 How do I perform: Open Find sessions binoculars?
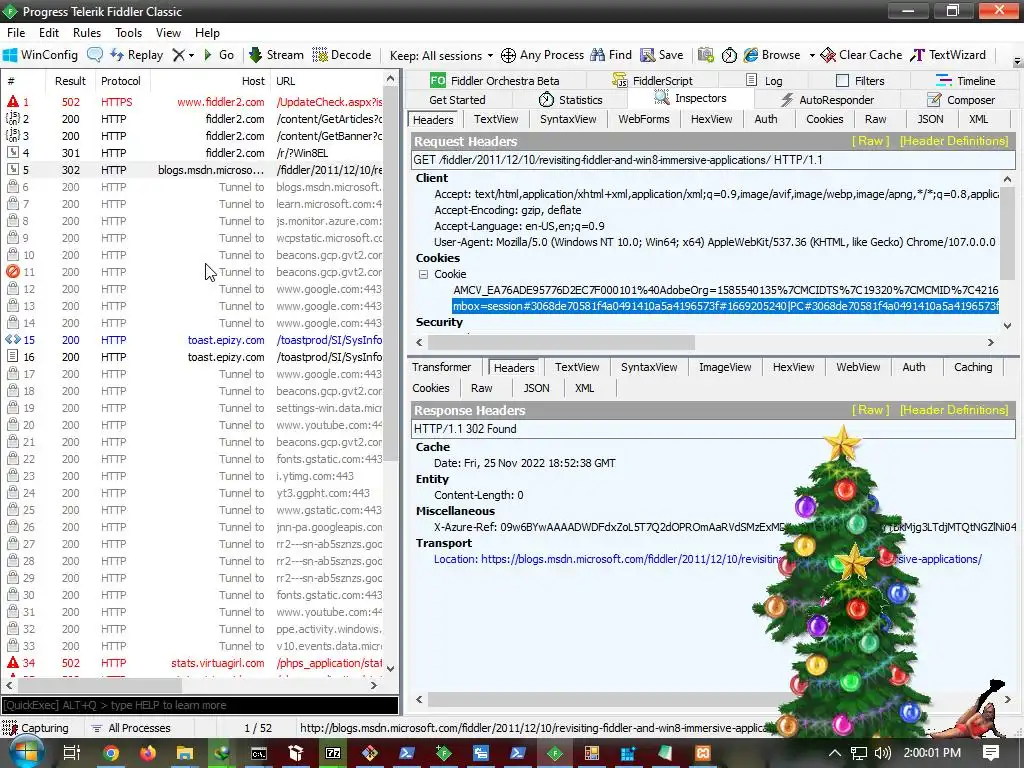[611, 55]
